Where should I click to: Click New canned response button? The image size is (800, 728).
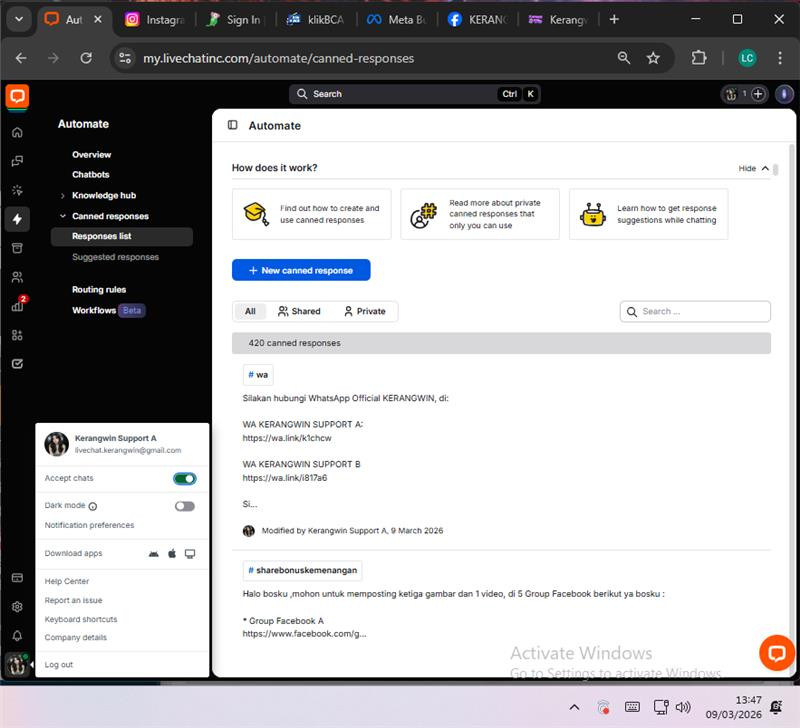coord(301,270)
